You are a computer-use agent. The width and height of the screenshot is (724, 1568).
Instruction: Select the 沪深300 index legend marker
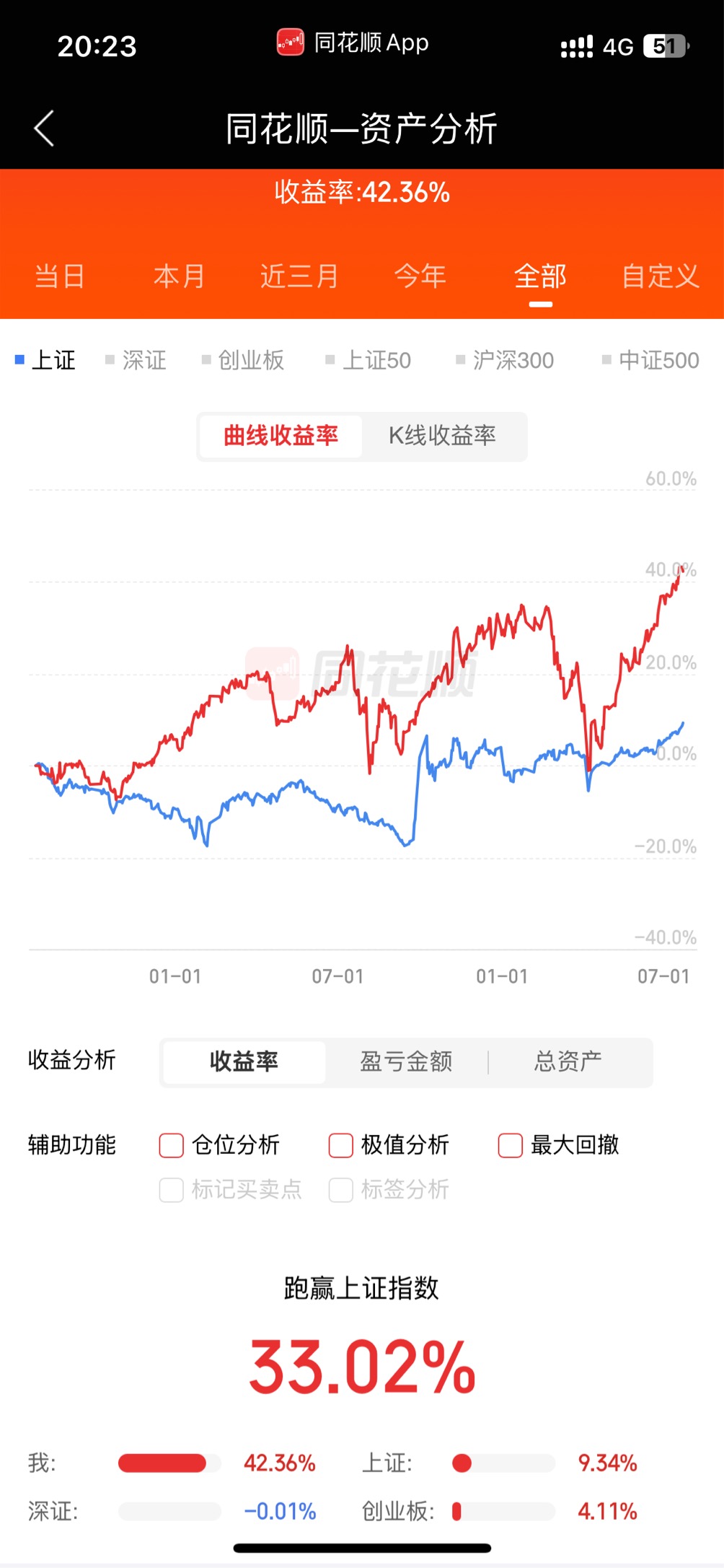(461, 359)
